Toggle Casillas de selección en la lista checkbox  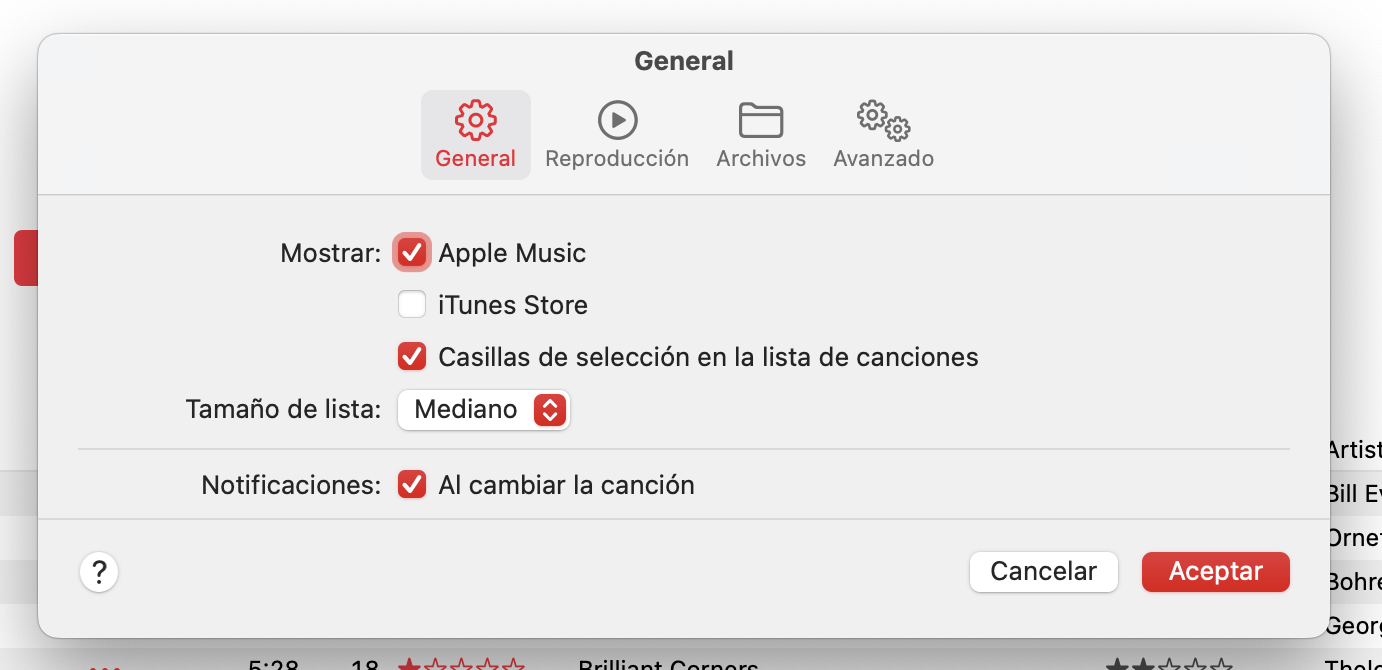412,356
